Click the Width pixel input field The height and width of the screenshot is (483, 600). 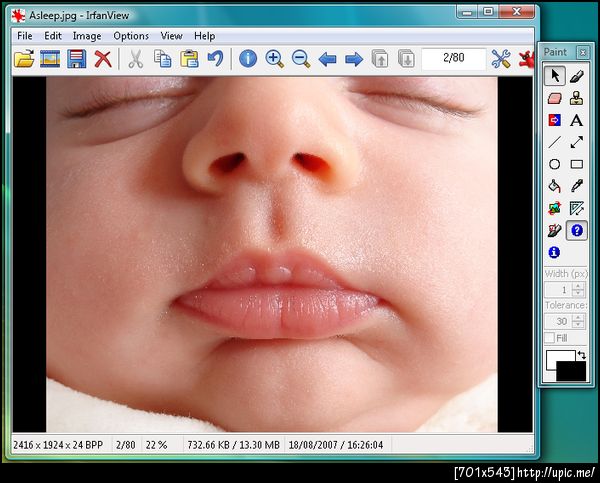pos(559,290)
